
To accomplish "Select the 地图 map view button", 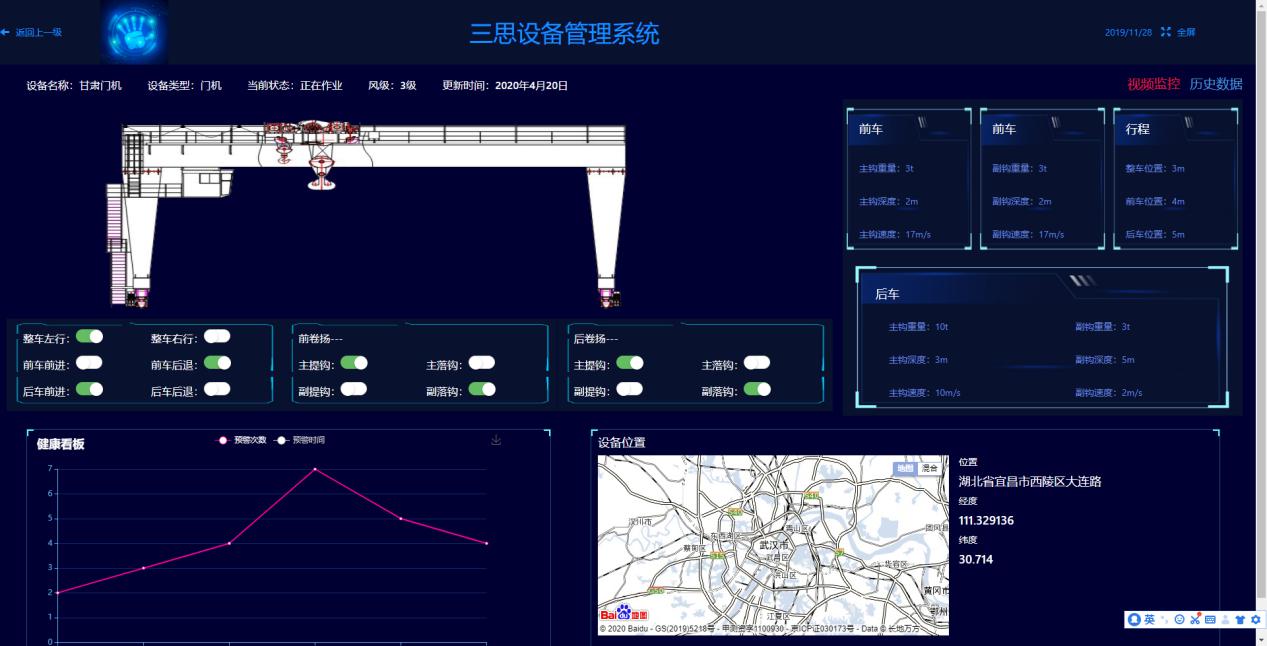I will click(905, 468).
